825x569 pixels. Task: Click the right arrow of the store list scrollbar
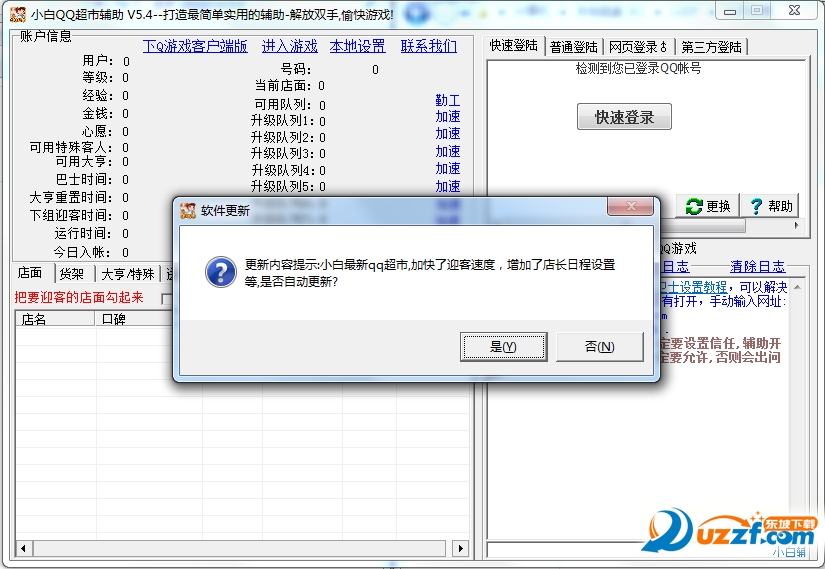point(460,548)
